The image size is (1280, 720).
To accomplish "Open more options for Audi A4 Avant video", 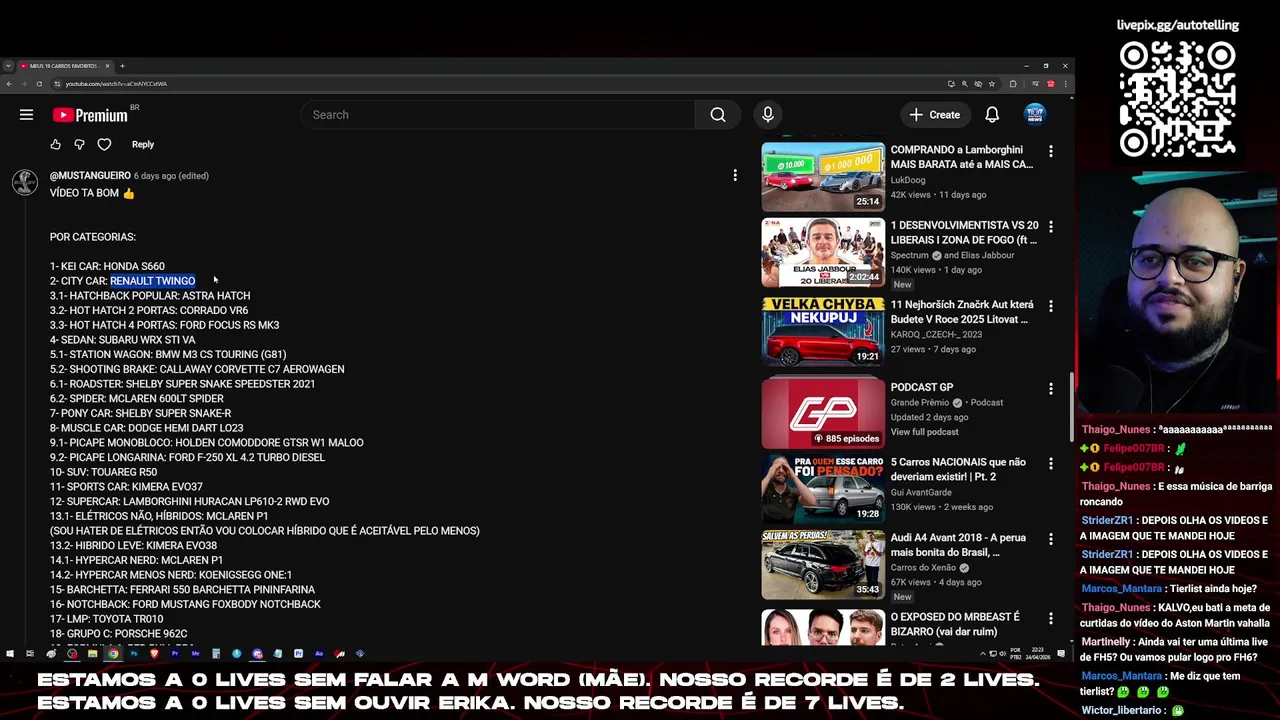I will [1050, 539].
